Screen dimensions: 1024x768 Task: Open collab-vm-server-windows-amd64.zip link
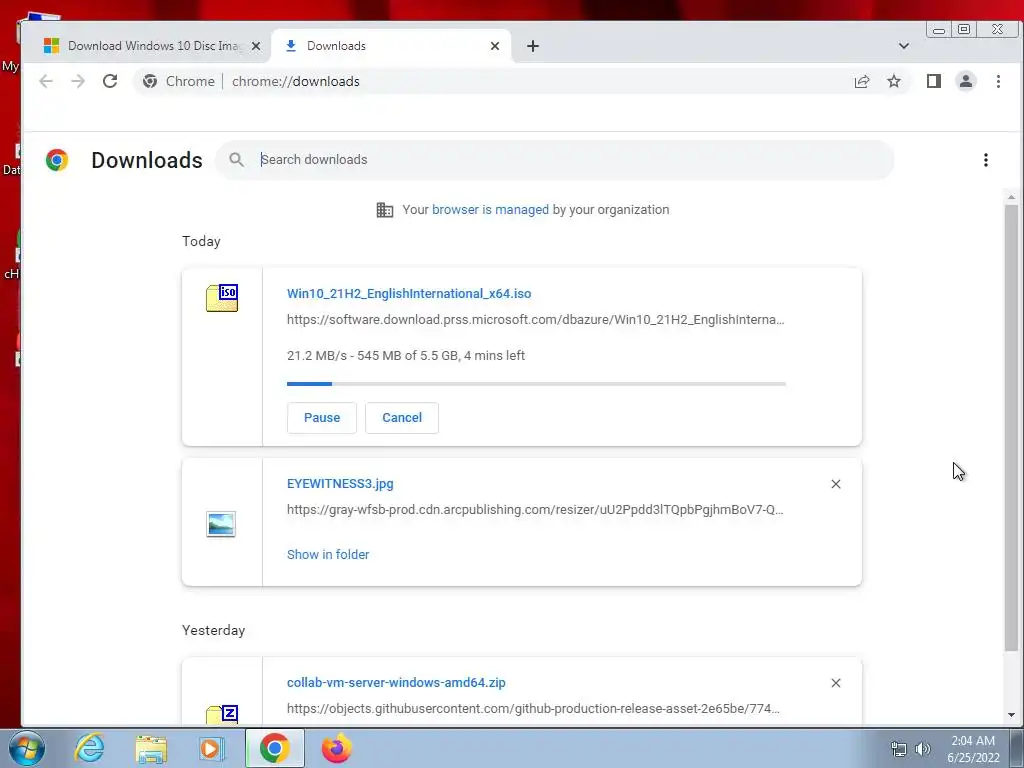[396, 682]
